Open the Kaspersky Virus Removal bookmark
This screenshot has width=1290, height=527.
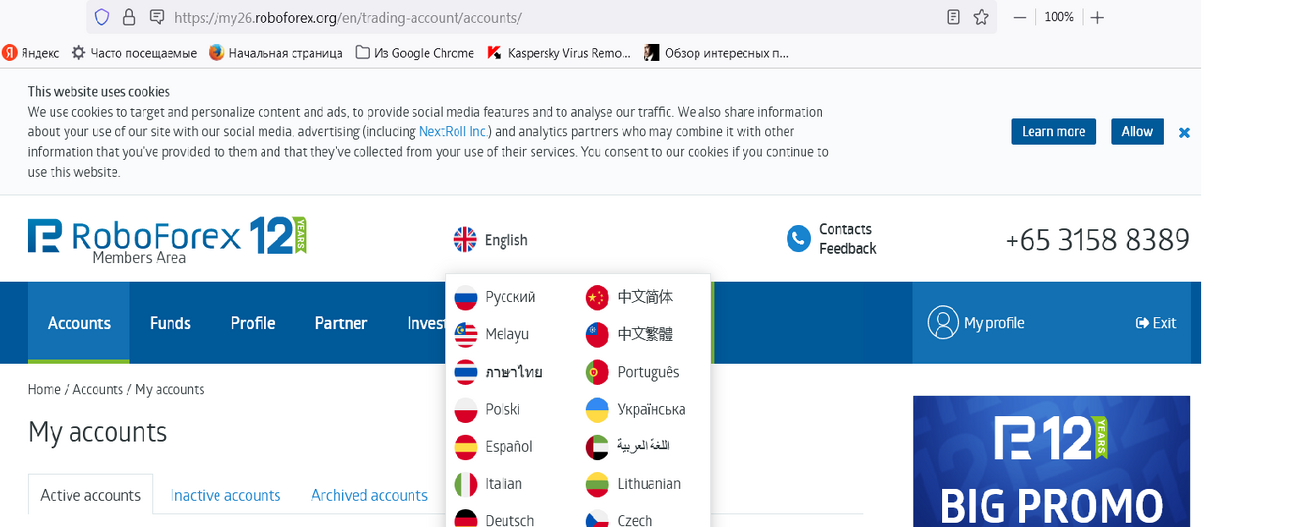(559, 52)
